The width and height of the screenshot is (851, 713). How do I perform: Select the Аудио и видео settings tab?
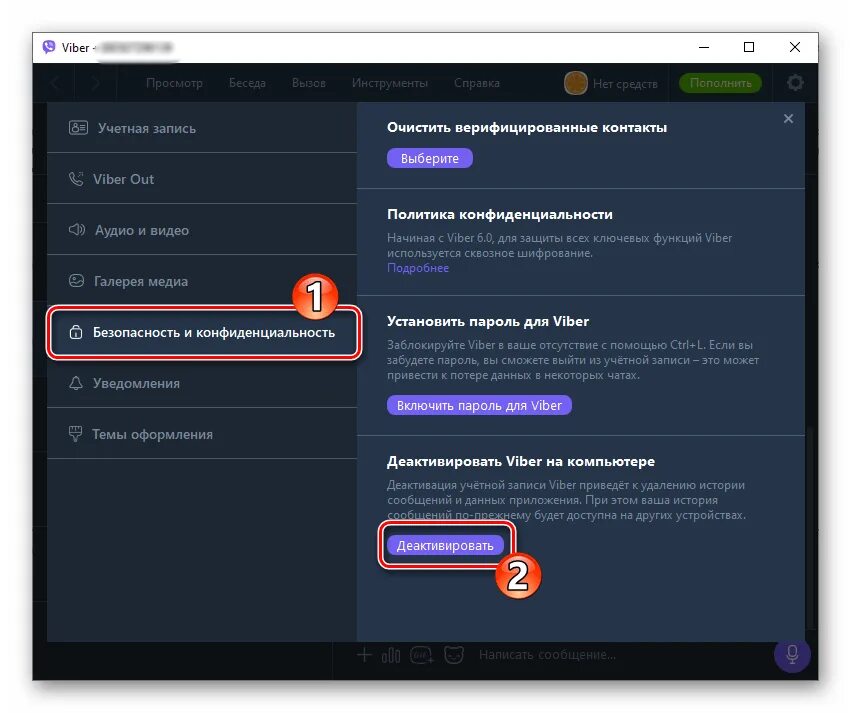coord(202,230)
